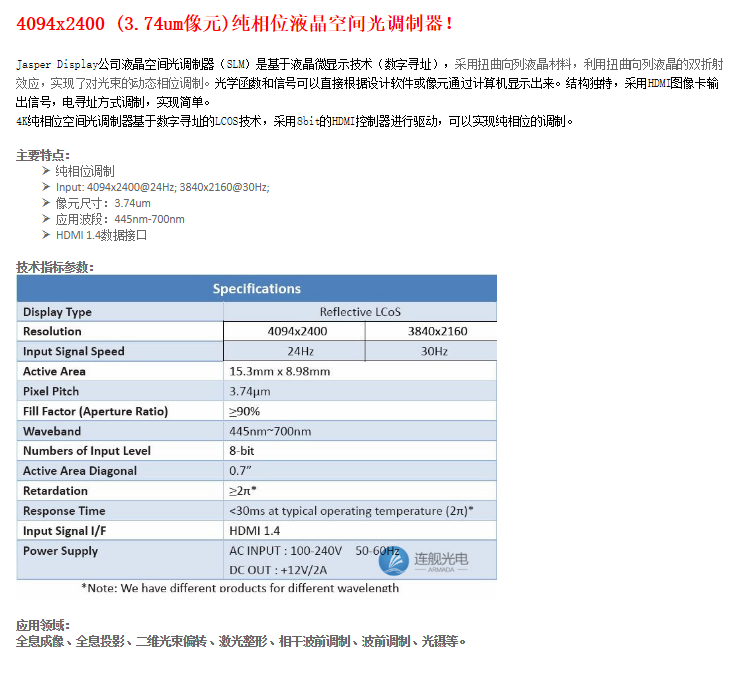Click the 'Specifications' table header

click(x=257, y=288)
